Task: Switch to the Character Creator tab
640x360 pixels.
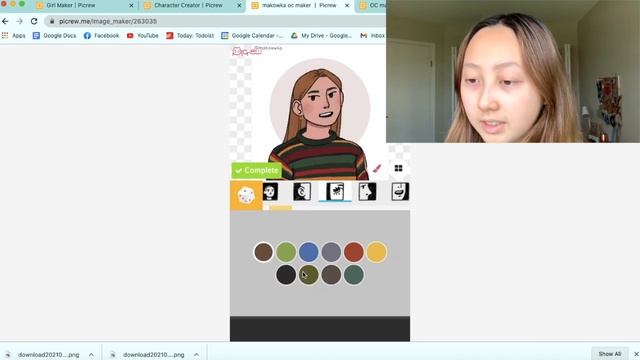Action: [x=189, y=6]
